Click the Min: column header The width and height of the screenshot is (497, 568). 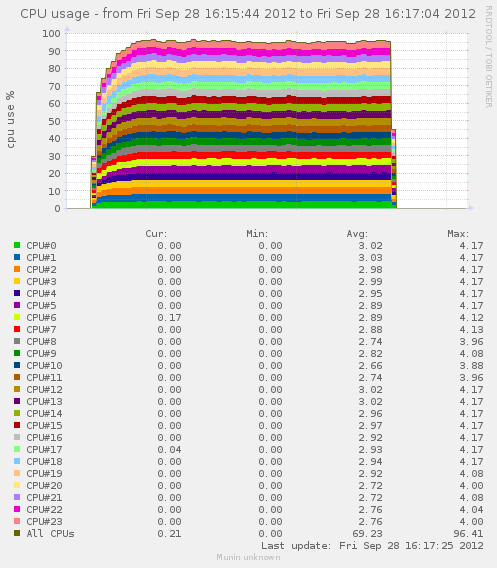pos(257,234)
